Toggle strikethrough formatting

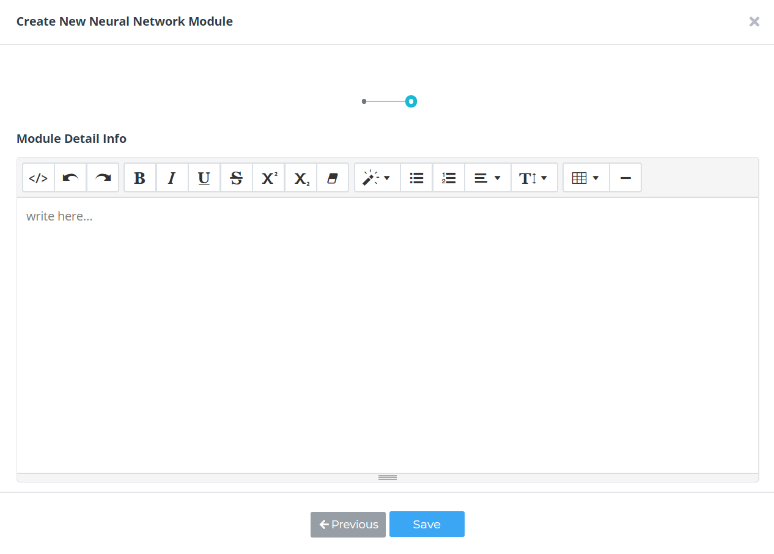[236, 178]
